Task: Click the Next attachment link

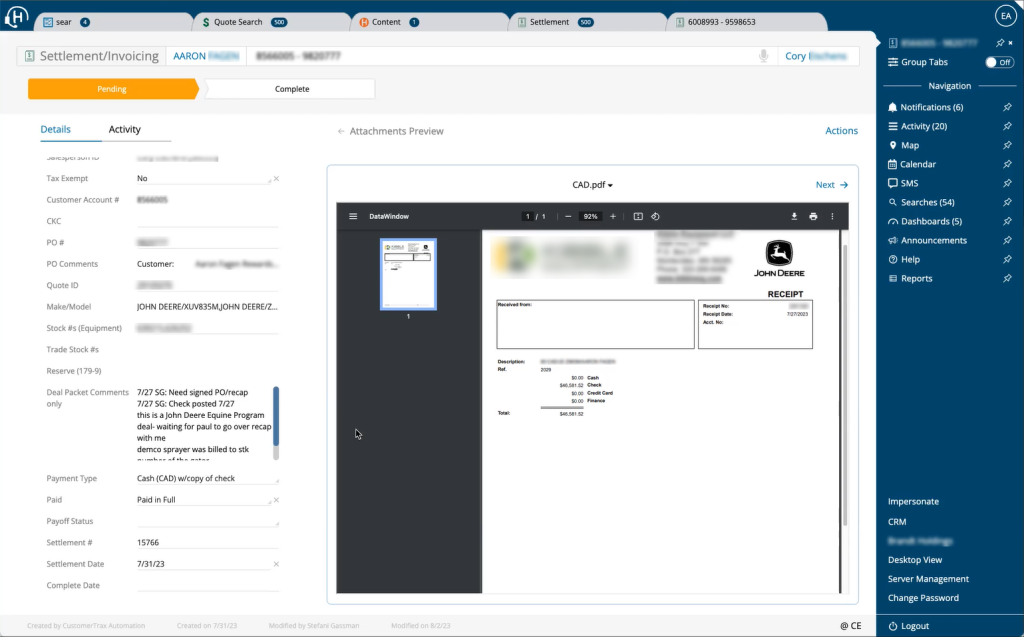Action: [x=831, y=185]
